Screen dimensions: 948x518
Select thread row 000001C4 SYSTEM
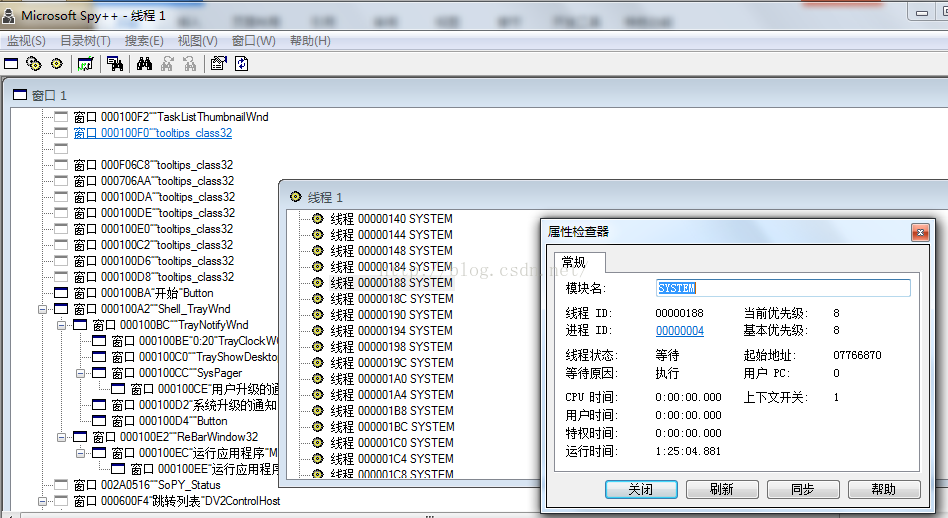[x=391, y=459]
